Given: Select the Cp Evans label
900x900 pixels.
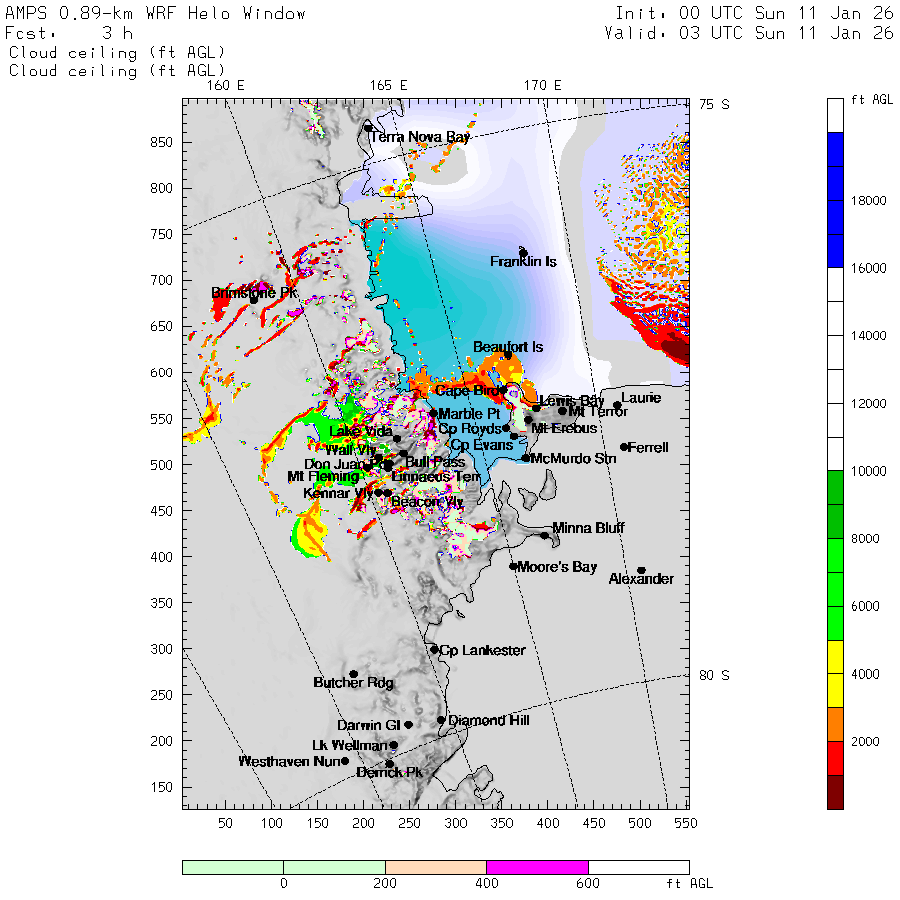Looking at the screenshot, I should [482, 445].
